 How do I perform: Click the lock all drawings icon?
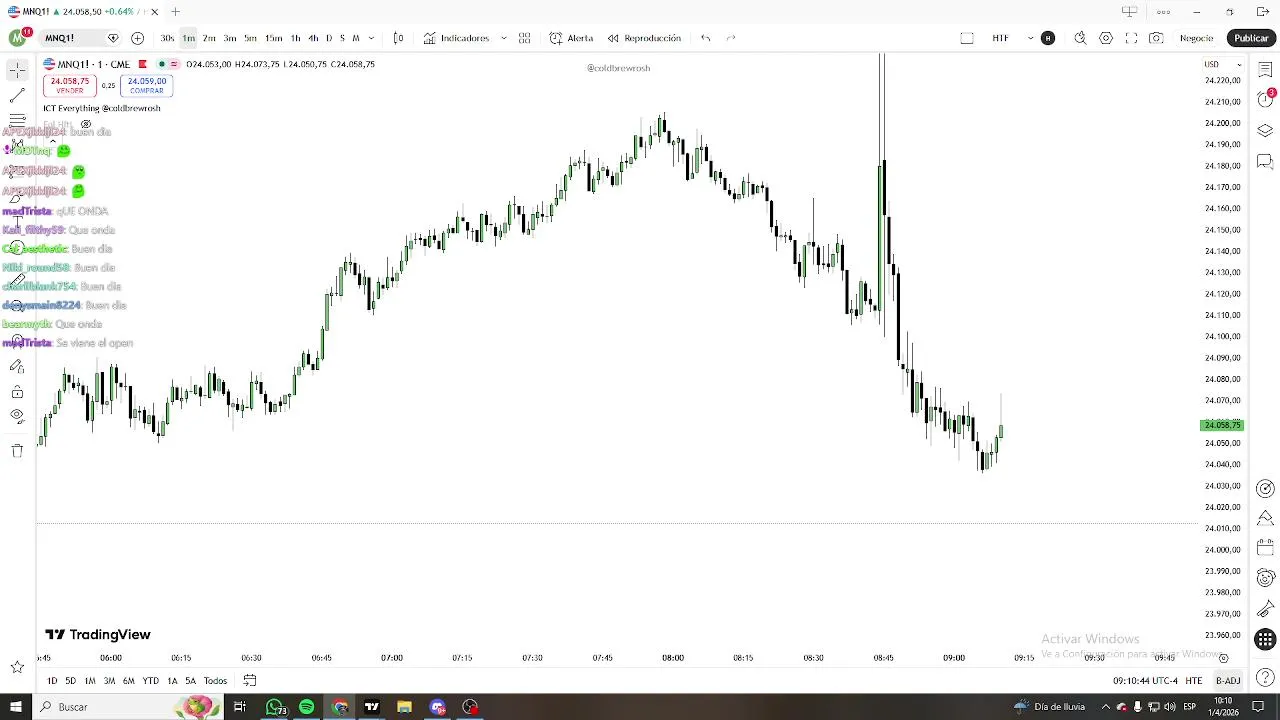[17, 392]
